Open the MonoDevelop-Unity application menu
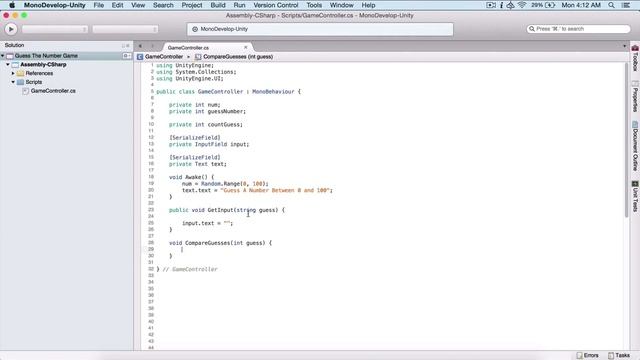This screenshot has width=640, height=360. pos(54,5)
